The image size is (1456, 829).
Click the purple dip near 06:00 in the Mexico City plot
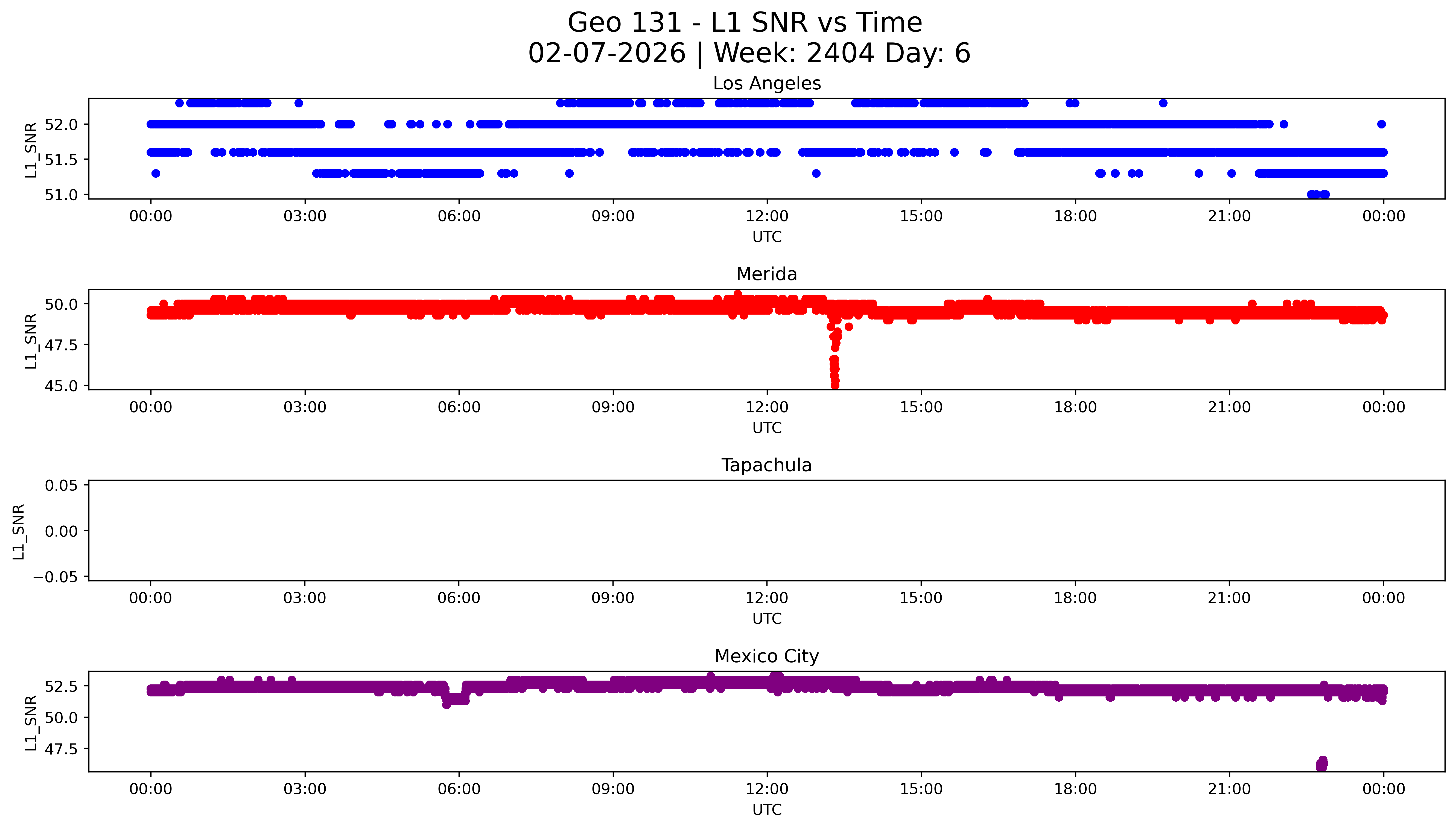pos(456,700)
